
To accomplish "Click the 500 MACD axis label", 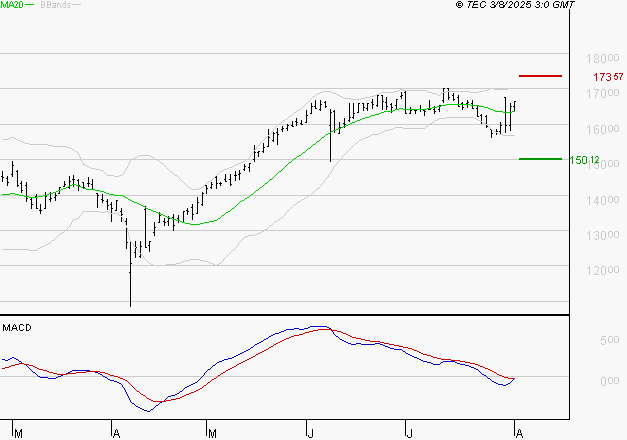I will click(x=610, y=340).
